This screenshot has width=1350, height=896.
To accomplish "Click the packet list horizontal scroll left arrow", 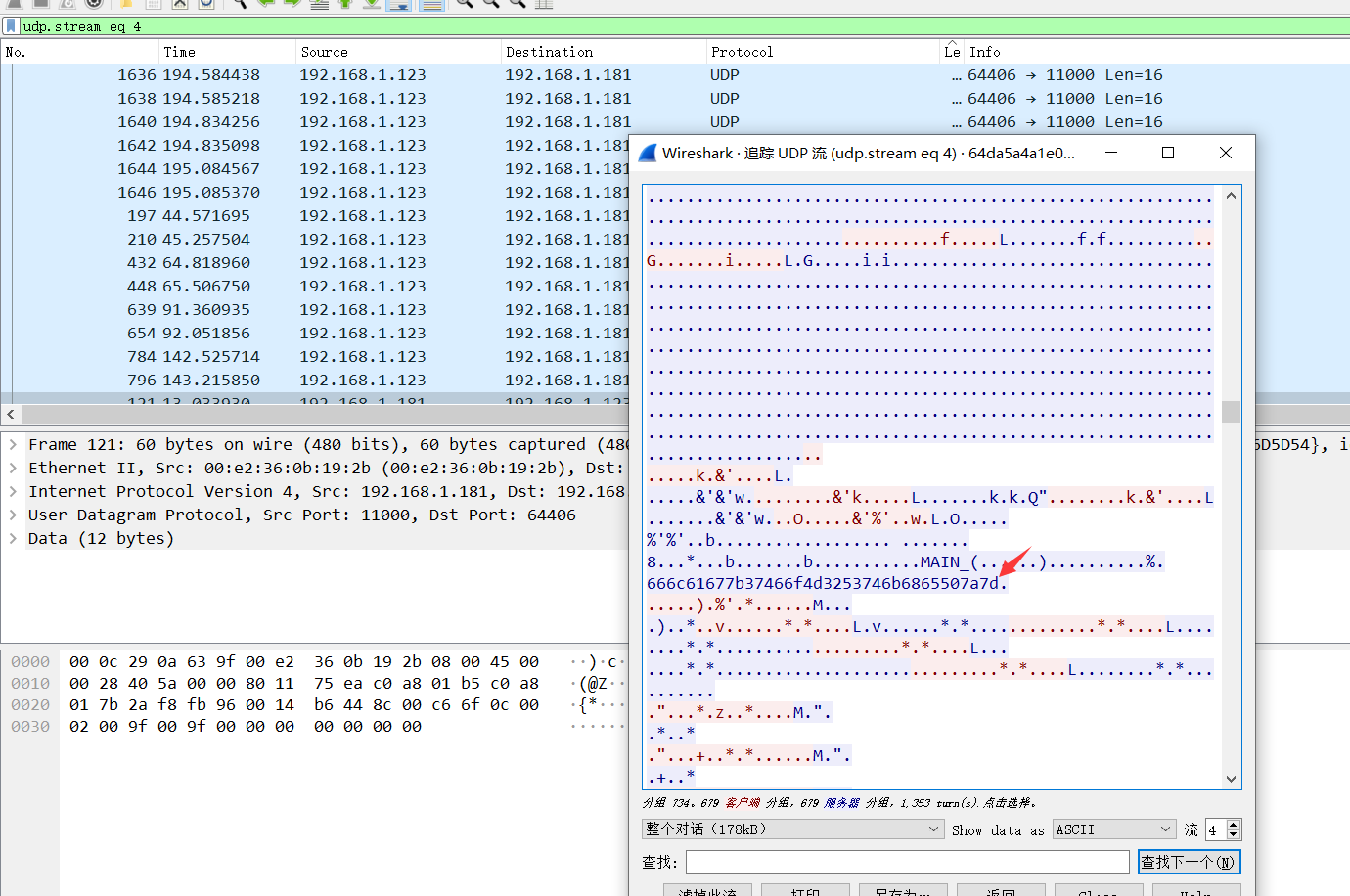I will click(x=10, y=414).
